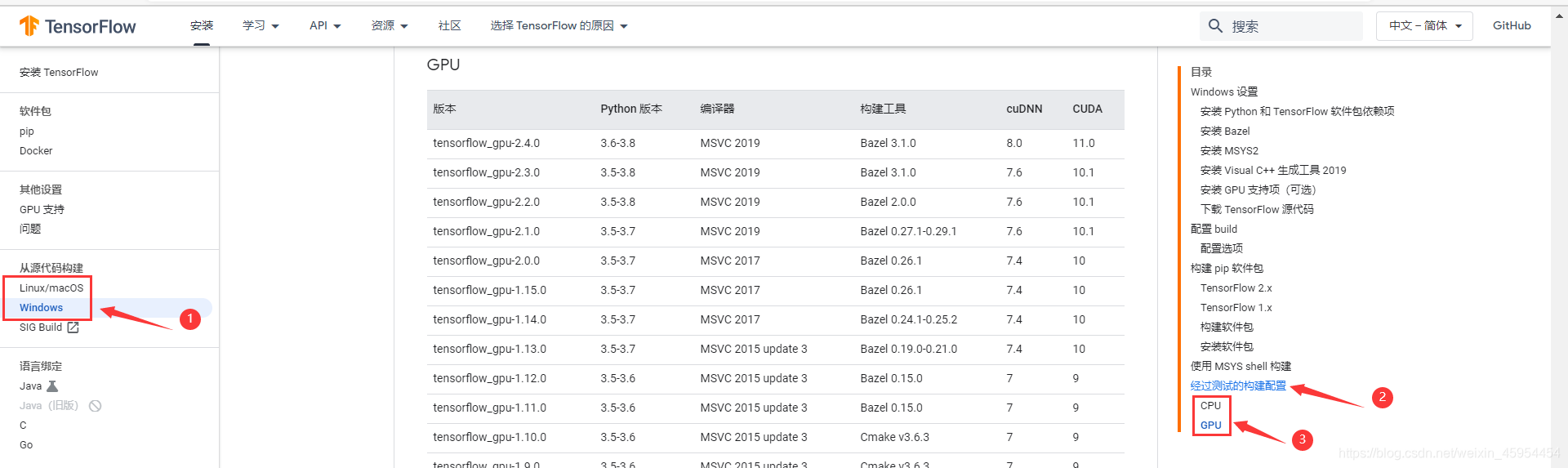Viewport: 1568px width, 468px height.
Task: Open the Docker sidebar page
Action: point(36,151)
